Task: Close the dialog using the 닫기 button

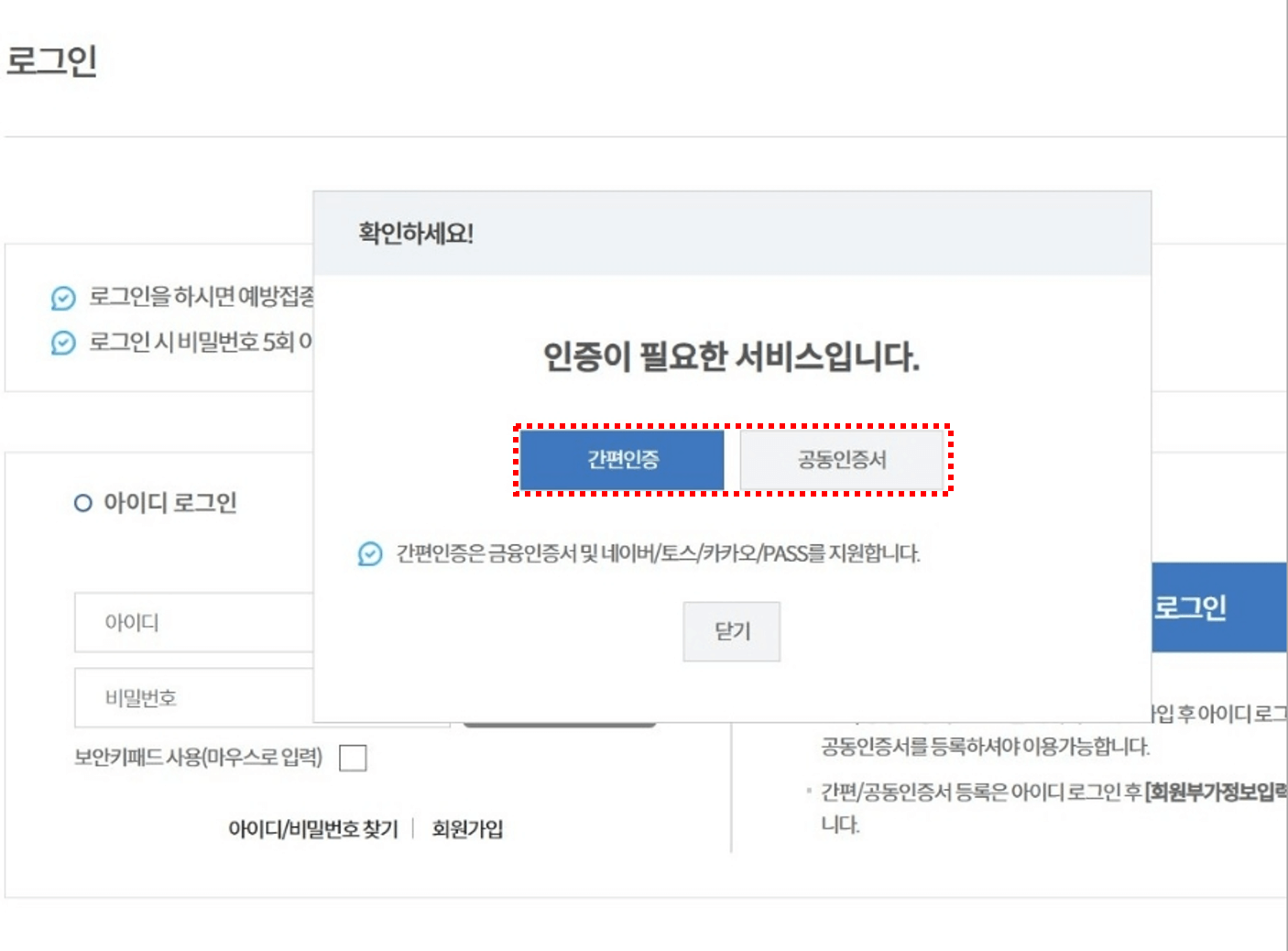Action: [x=730, y=629]
